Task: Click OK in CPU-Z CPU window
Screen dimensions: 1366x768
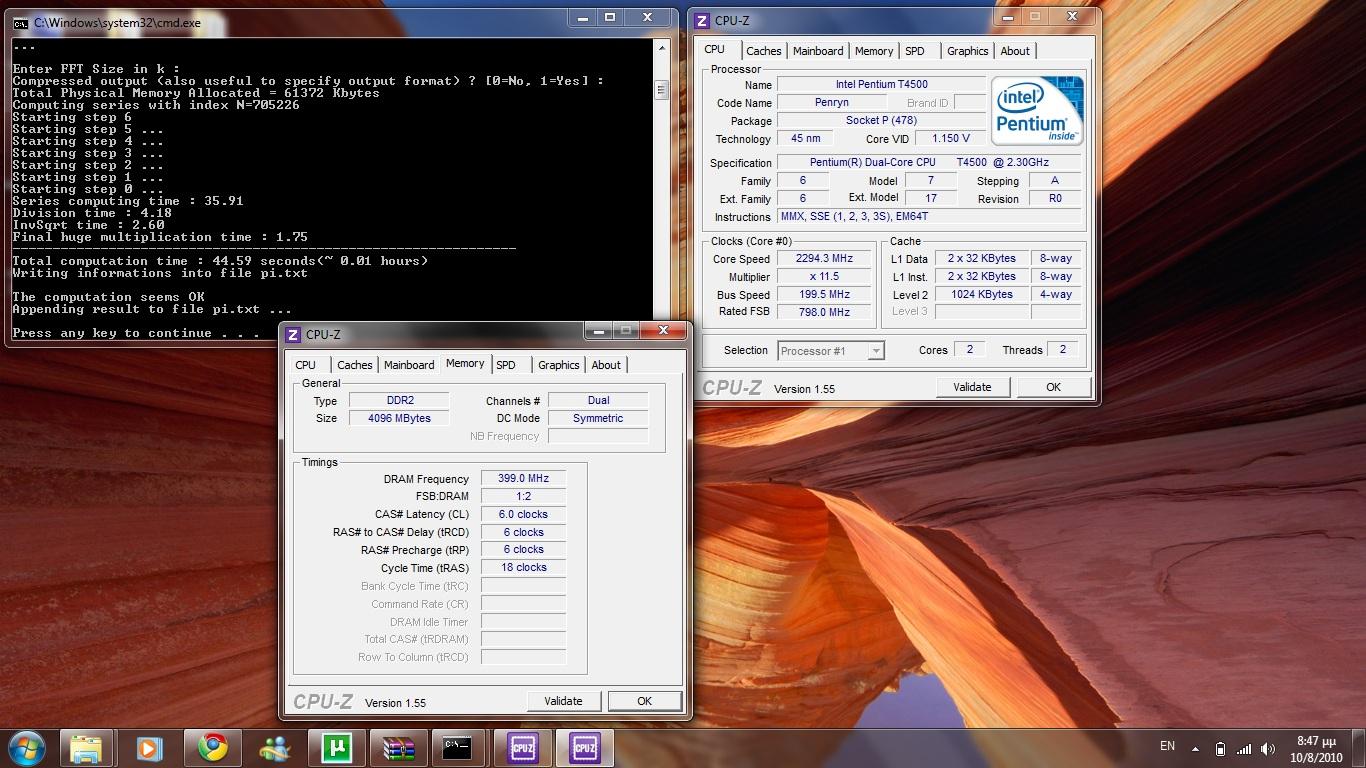Action: (1054, 387)
